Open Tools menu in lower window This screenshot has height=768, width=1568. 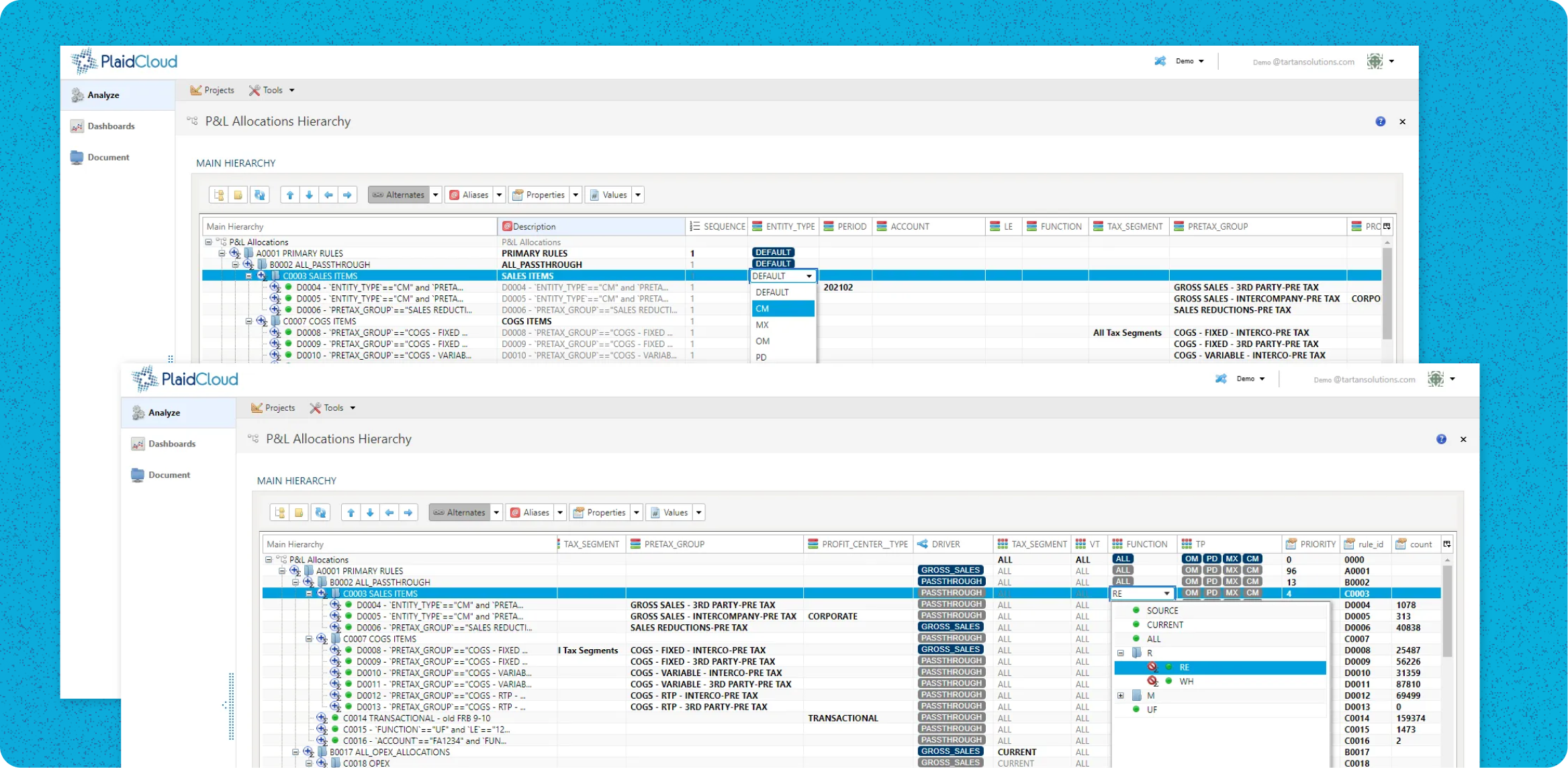coord(332,407)
